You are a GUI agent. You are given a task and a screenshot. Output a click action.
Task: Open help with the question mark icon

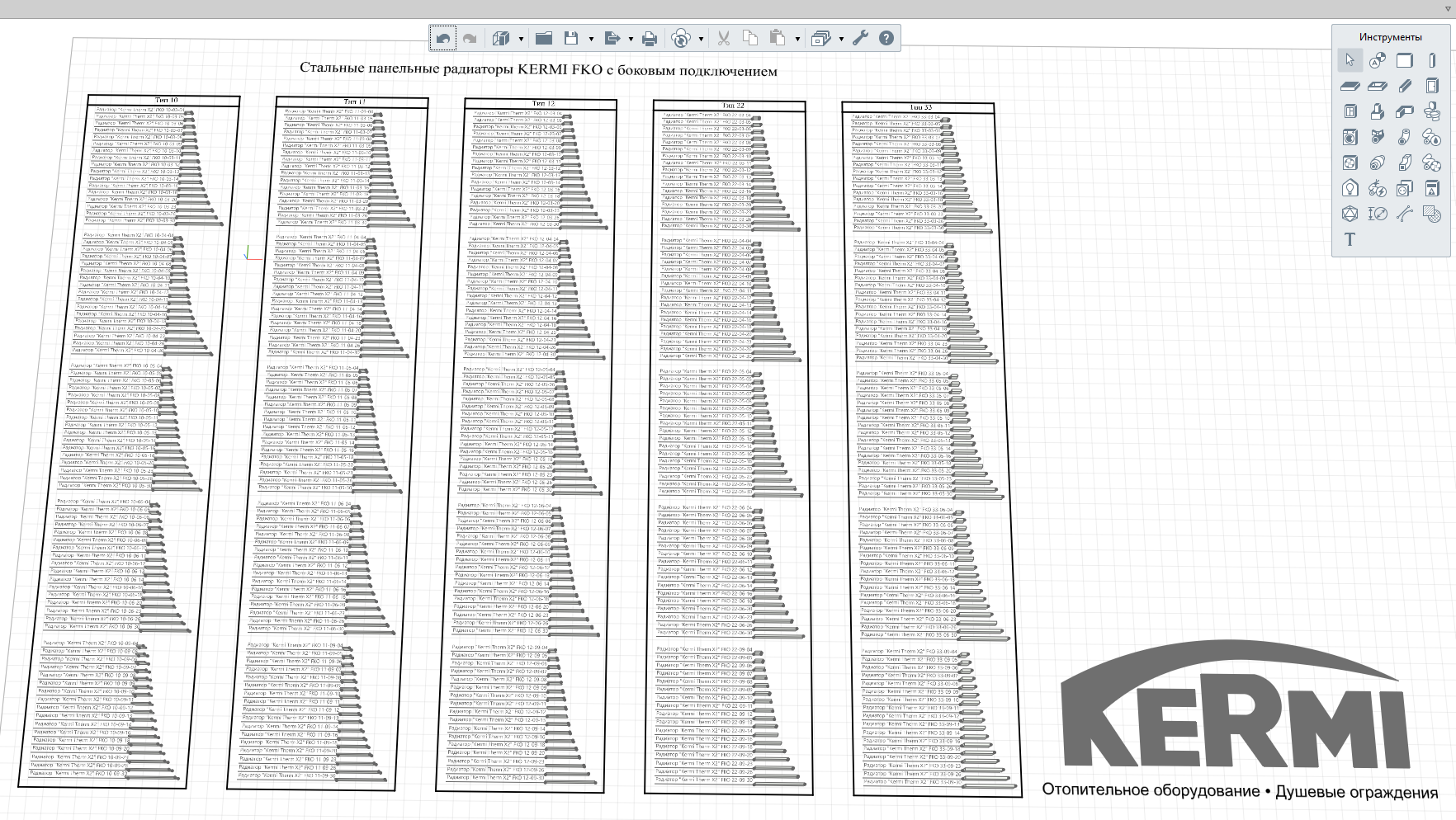(886, 39)
